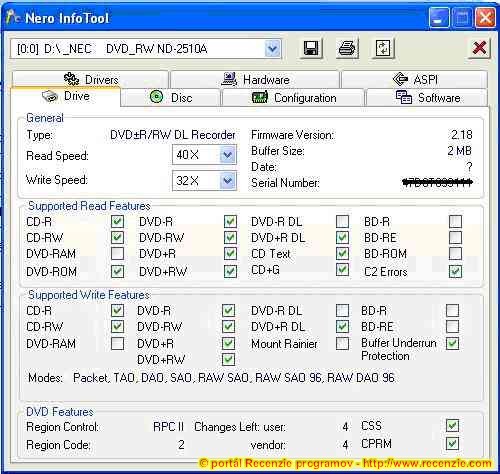
Task: Click DVD±R/RW DL Recorder type text
Action: [173, 135]
